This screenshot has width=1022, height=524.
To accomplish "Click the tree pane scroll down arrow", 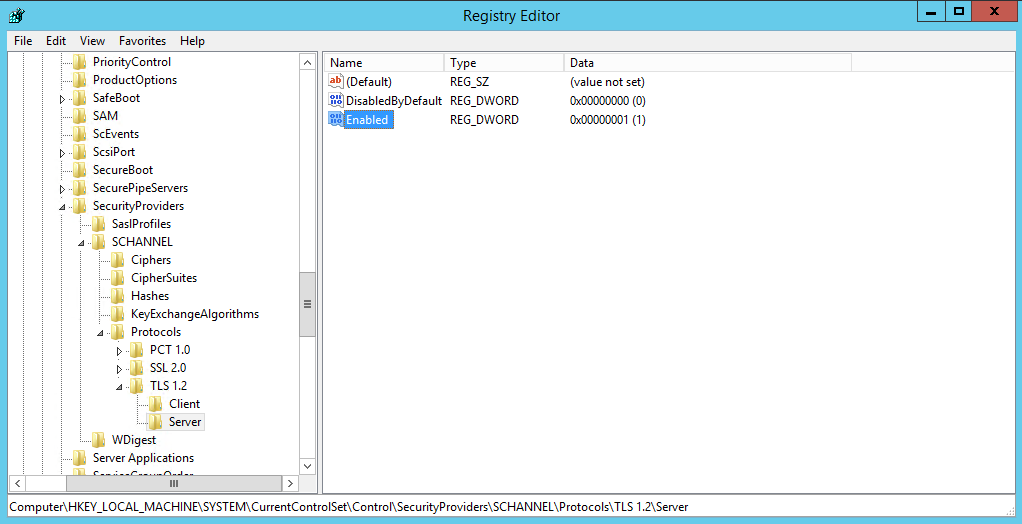I will point(307,466).
